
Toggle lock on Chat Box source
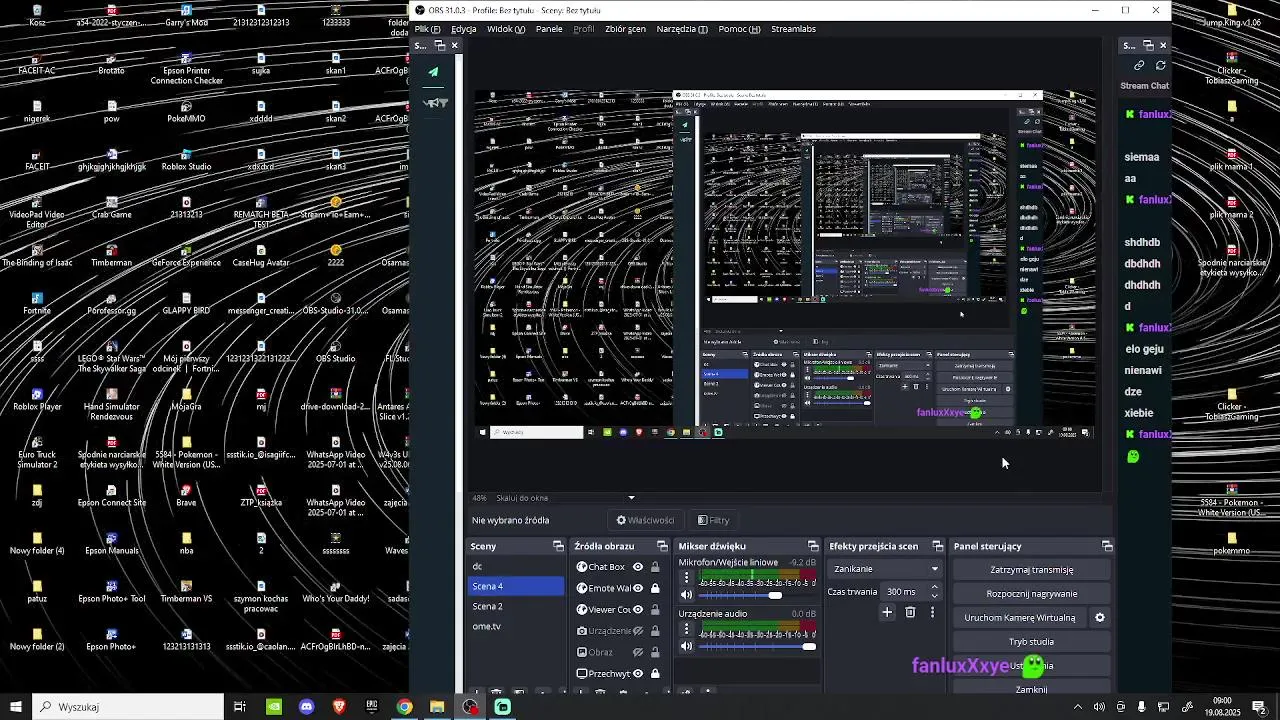click(x=655, y=567)
